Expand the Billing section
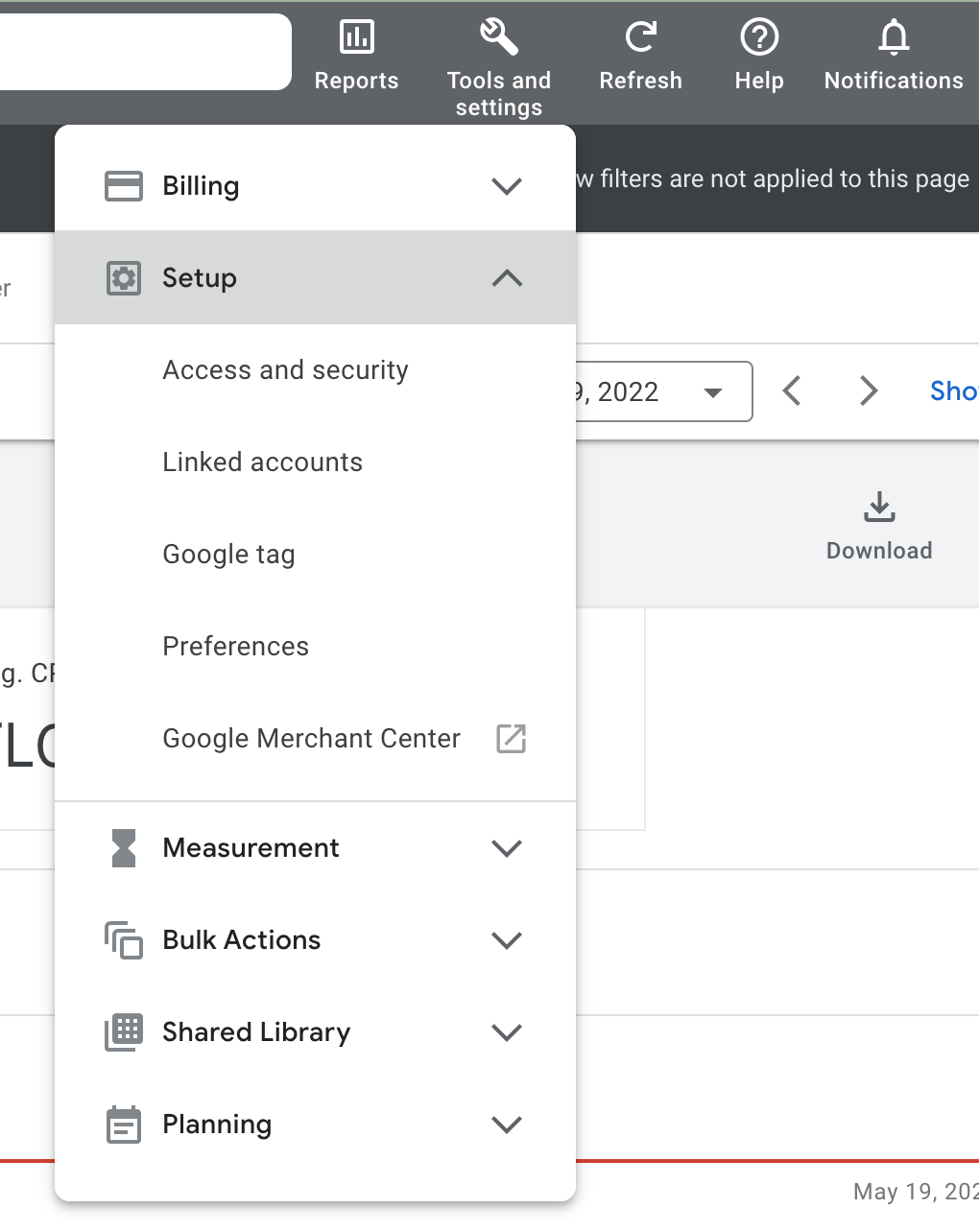Image resolution: width=979 pixels, height=1232 pixels. point(506,186)
